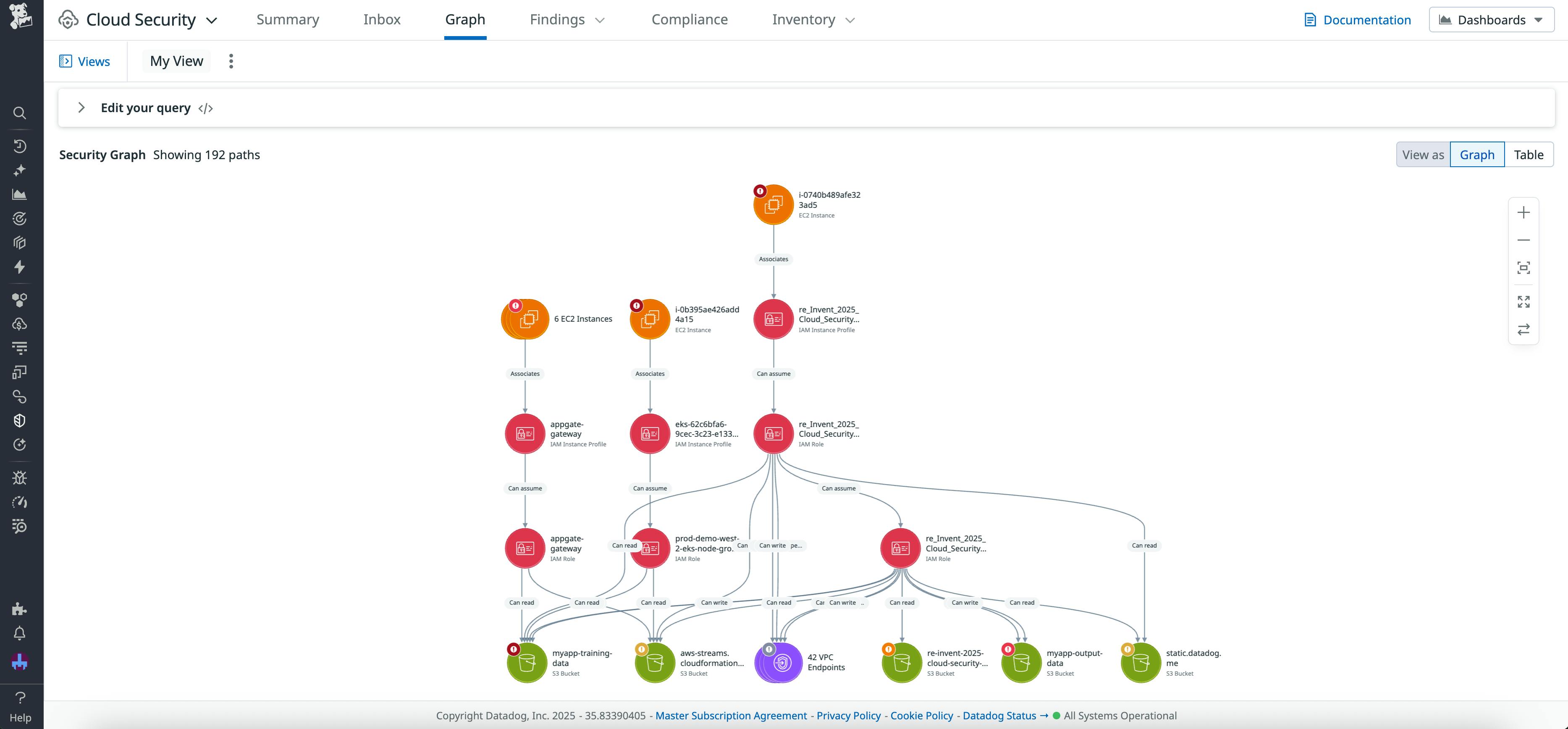
Task: Select the Search icon in the left sidebar
Action: 19,113
